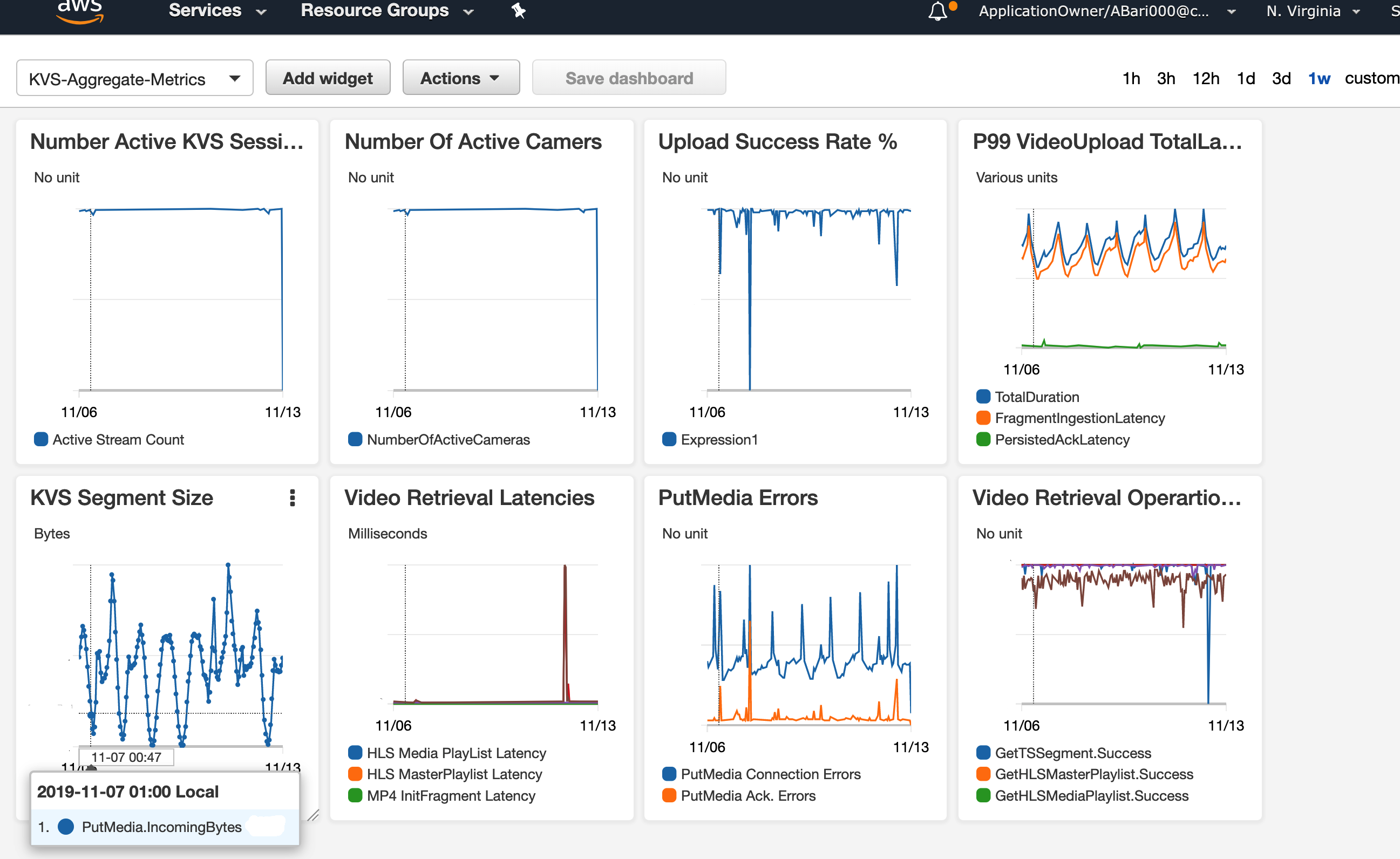
Task: Toggle the TotalDuration legend swatch
Action: click(983, 397)
